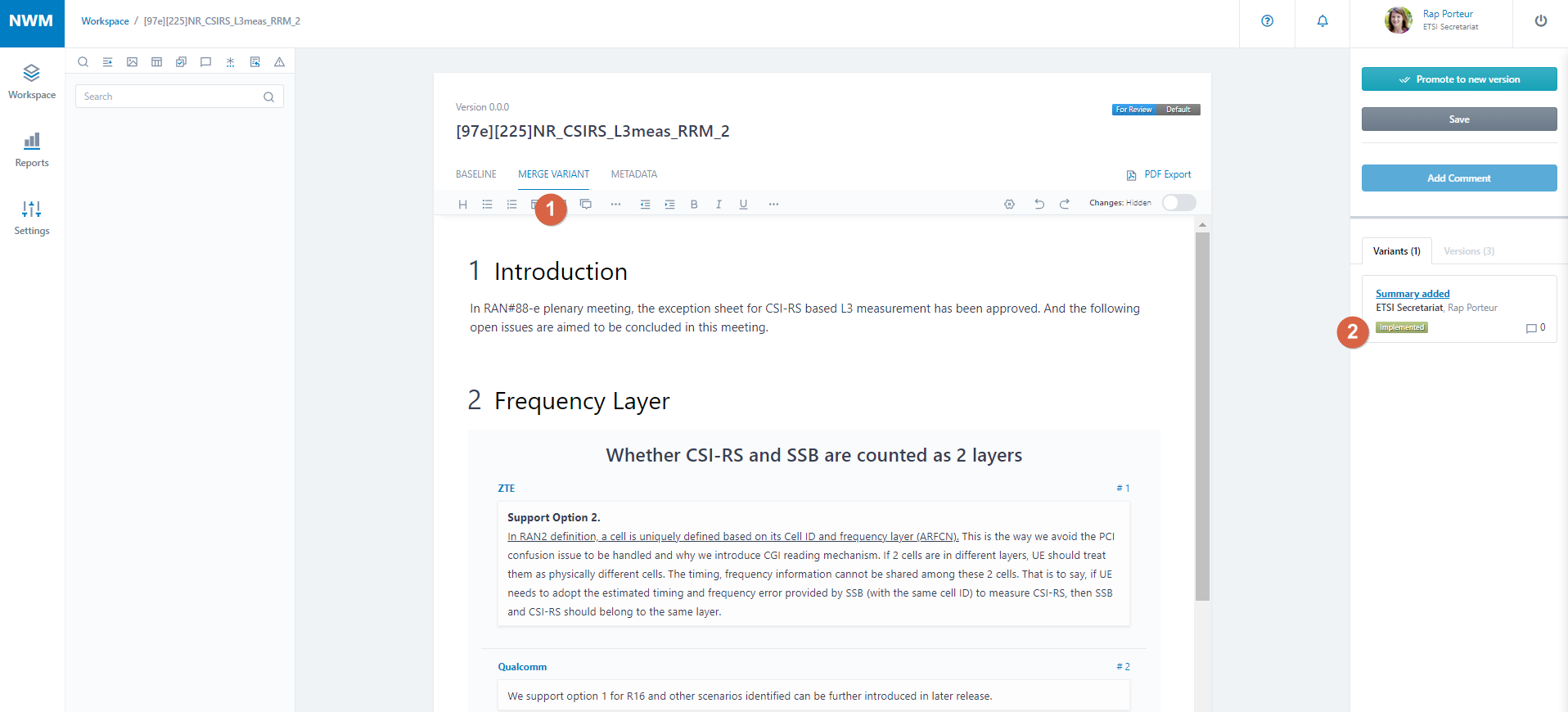The height and width of the screenshot is (712, 1568).
Task: Click the Frequency Layer heading
Action: click(x=582, y=401)
